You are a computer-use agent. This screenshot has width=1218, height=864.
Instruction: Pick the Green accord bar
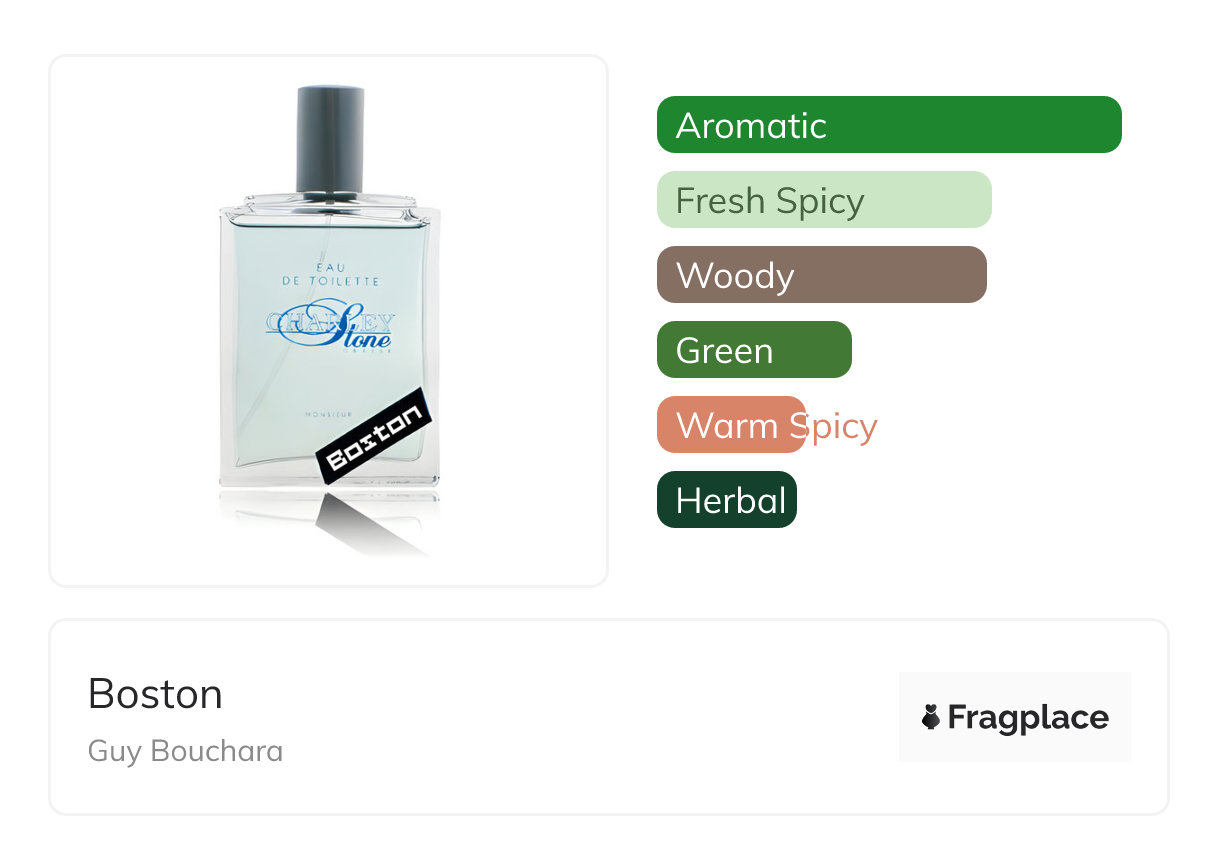pyautogui.click(x=754, y=350)
